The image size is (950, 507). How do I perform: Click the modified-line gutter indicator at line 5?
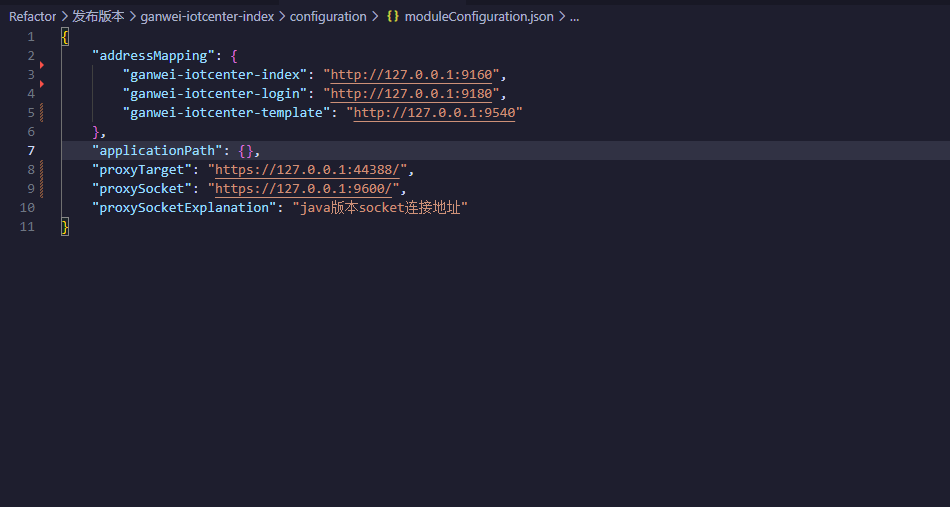[41, 113]
